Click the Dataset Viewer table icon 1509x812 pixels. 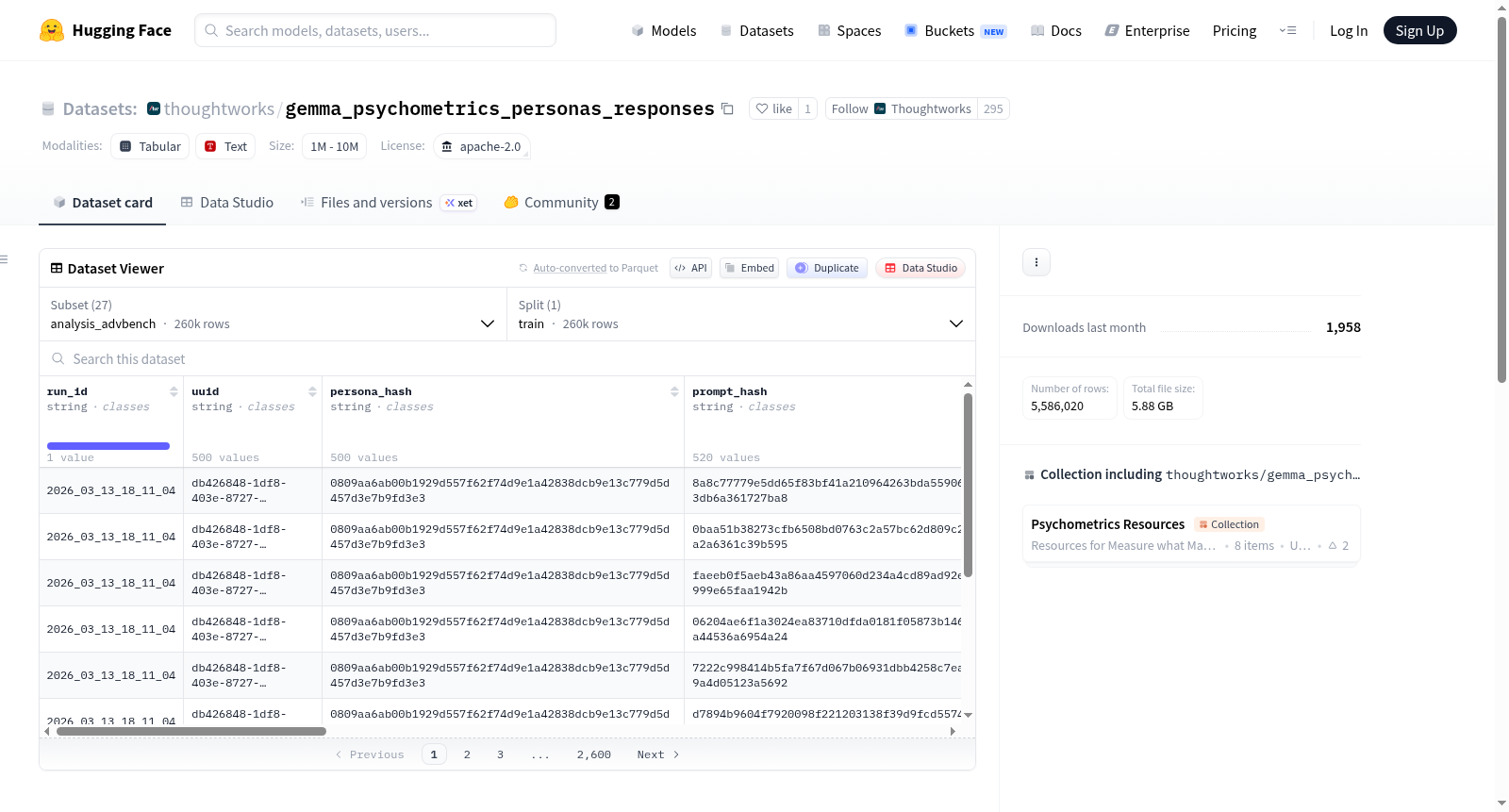point(57,268)
